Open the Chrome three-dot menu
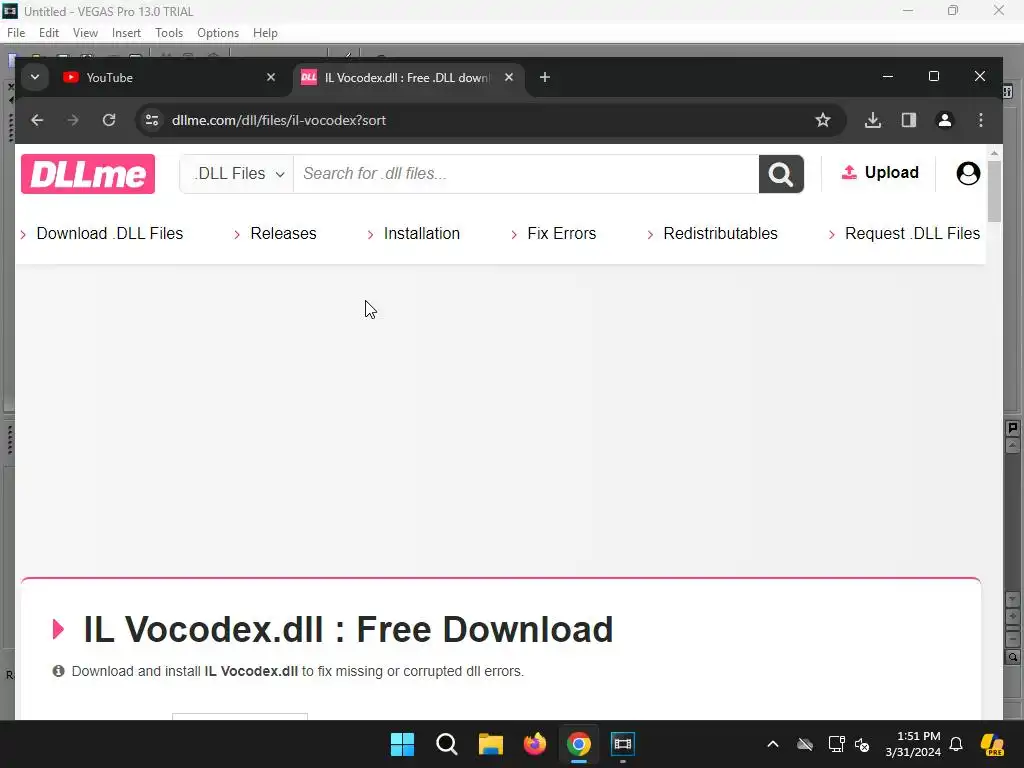 pyautogui.click(x=980, y=120)
